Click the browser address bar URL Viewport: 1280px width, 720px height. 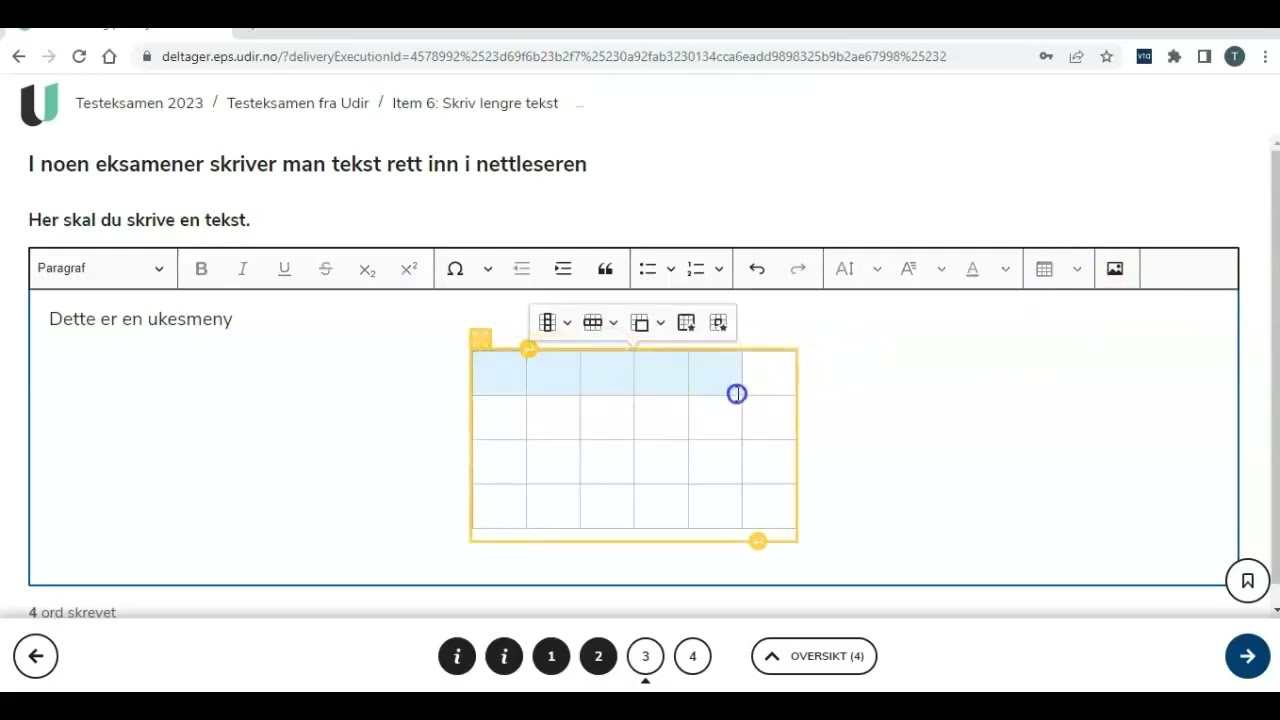(x=554, y=57)
